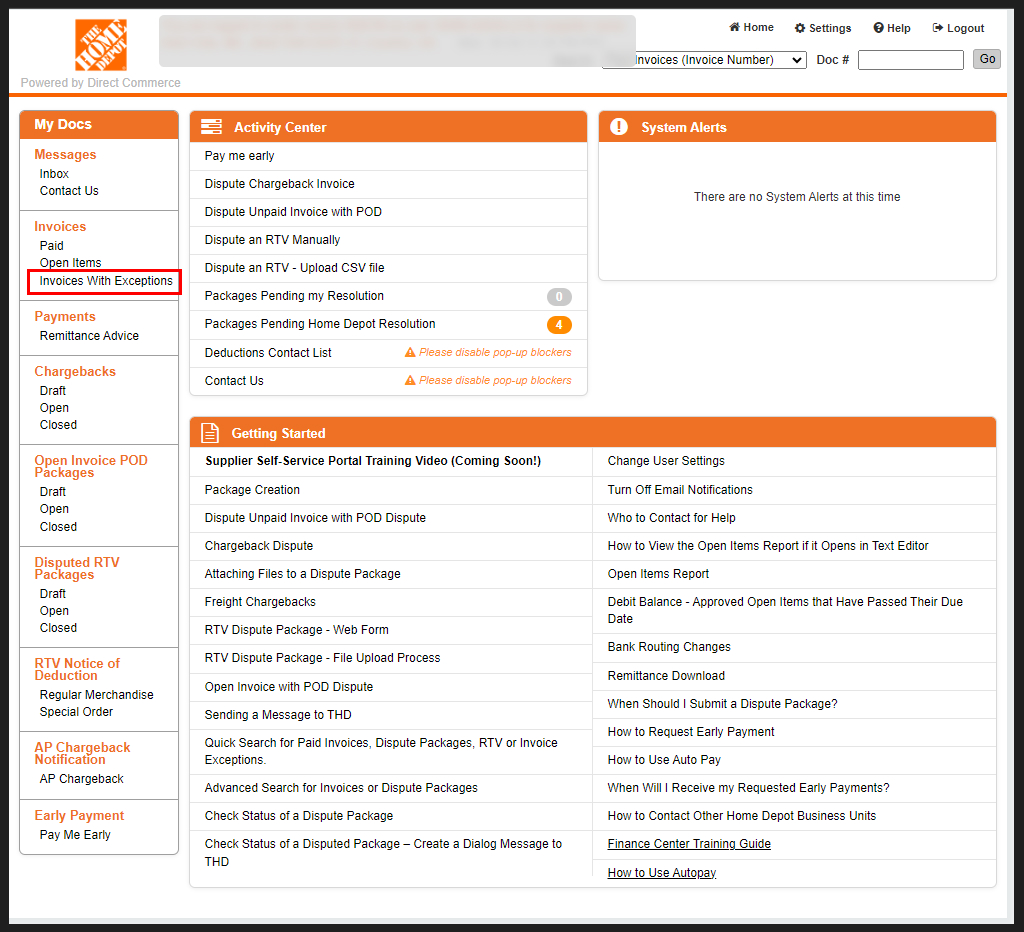Viewport: 1024px width, 932px height.
Task: Open the Finance Center Training Guide link
Action: (x=688, y=843)
